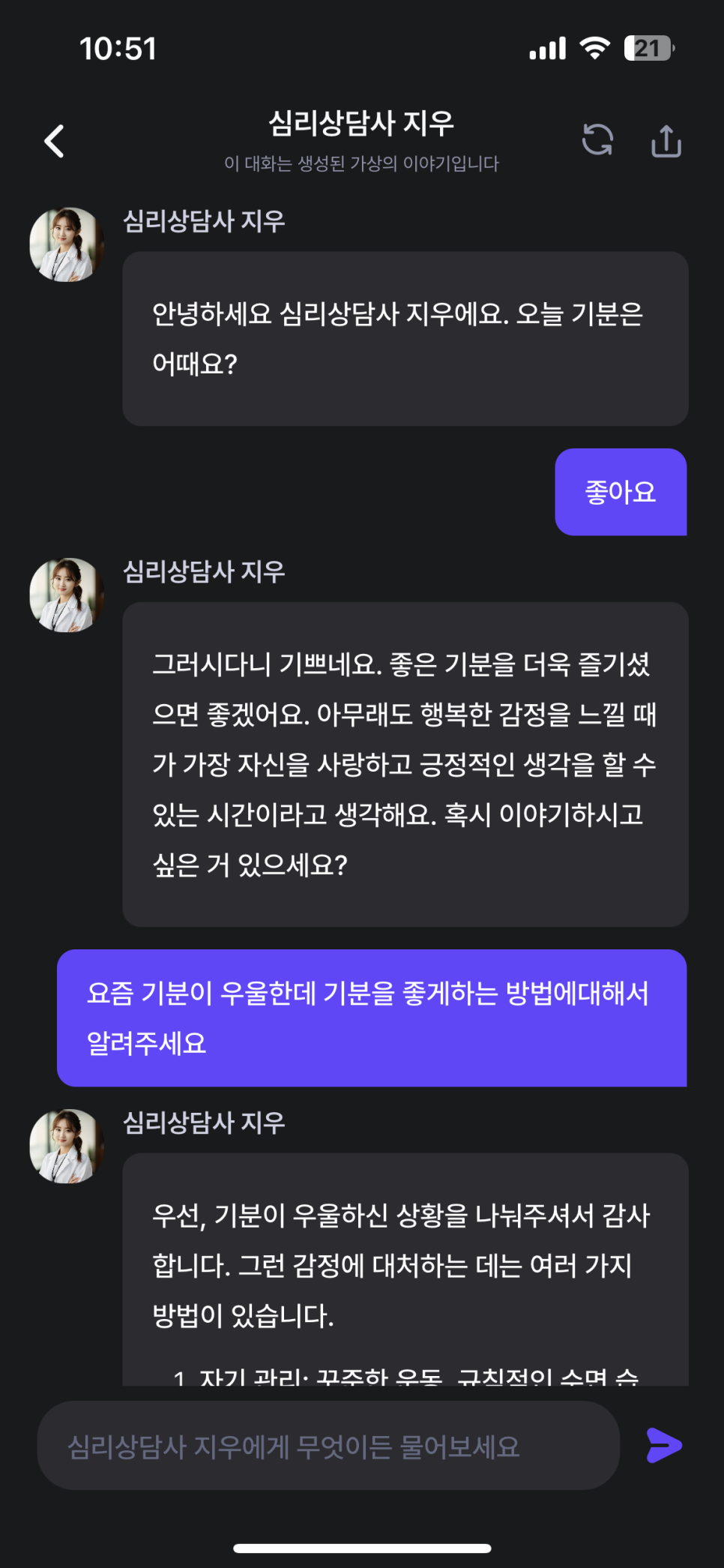Tap the Wi-Fi status icon
Viewport: 724px width, 1568px height.
(x=595, y=49)
